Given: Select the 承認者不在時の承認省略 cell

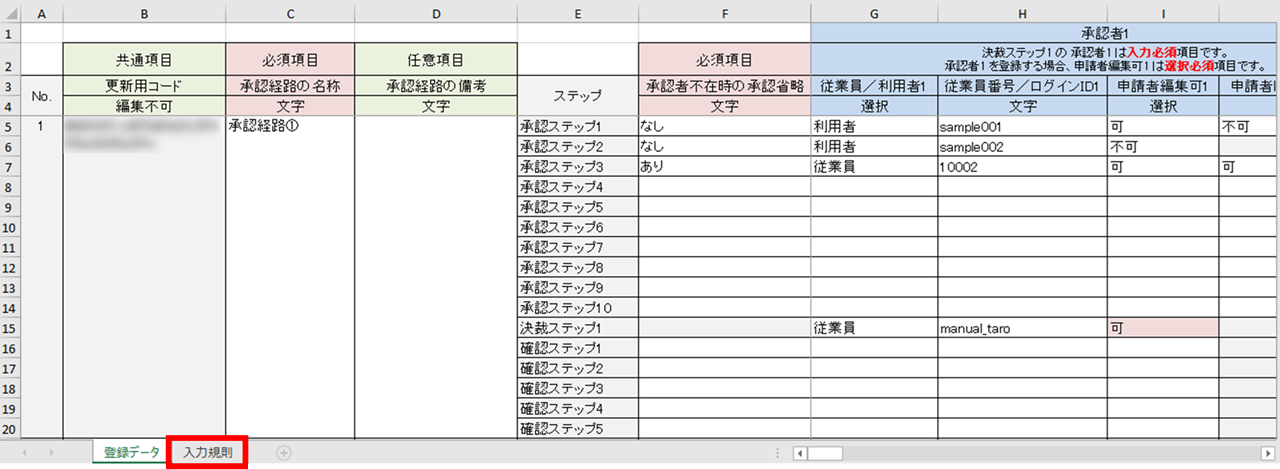Looking at the screenshot, I should point(725,86).
